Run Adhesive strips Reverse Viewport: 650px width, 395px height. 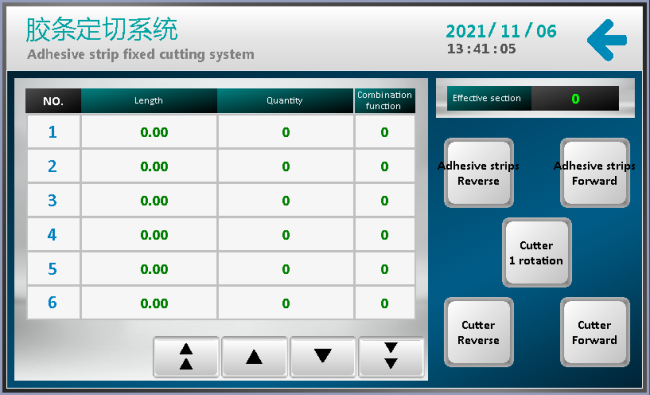pos(479,173)
